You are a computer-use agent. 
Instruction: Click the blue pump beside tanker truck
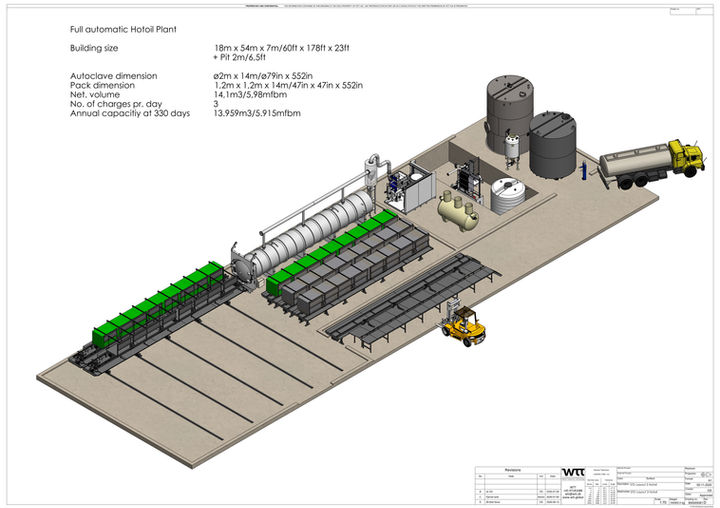tap(584, 170)
